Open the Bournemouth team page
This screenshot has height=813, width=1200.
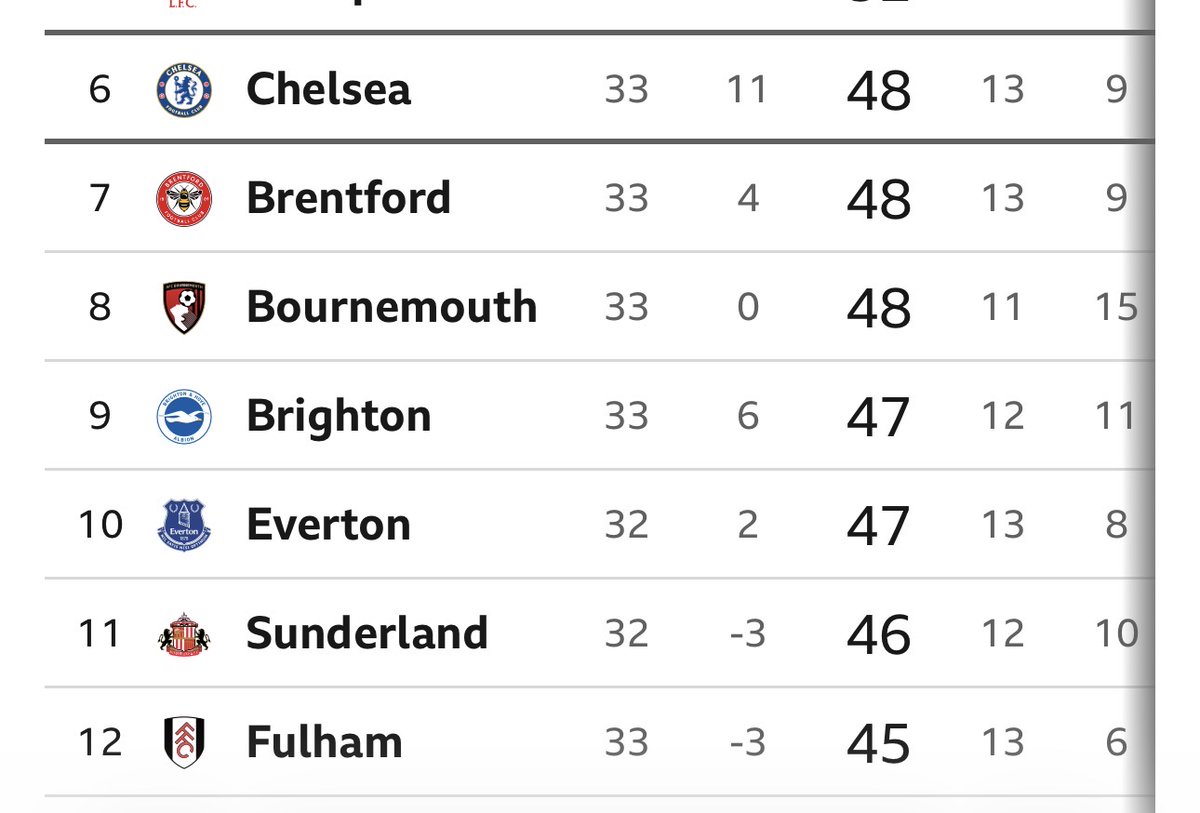391,307
